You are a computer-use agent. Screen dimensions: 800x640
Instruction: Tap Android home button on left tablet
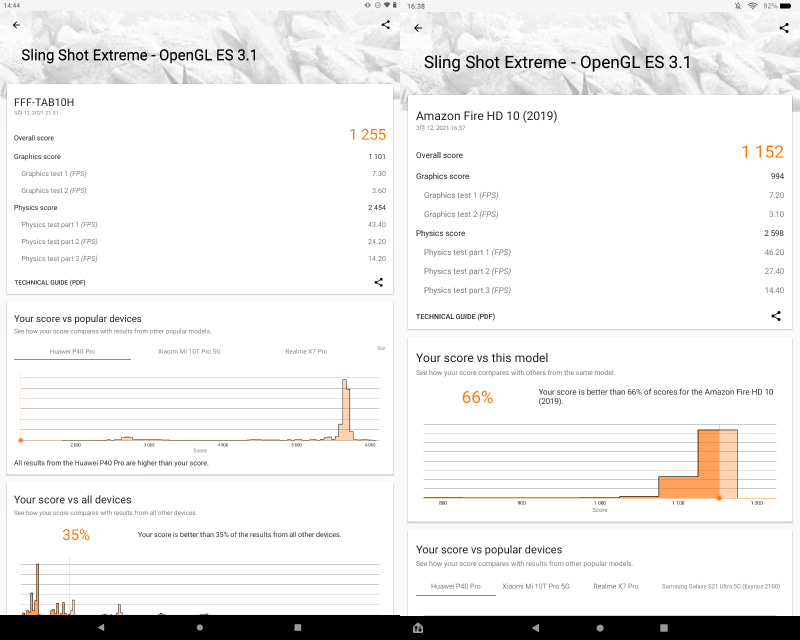pyautogui.click(x=199, y=627)
